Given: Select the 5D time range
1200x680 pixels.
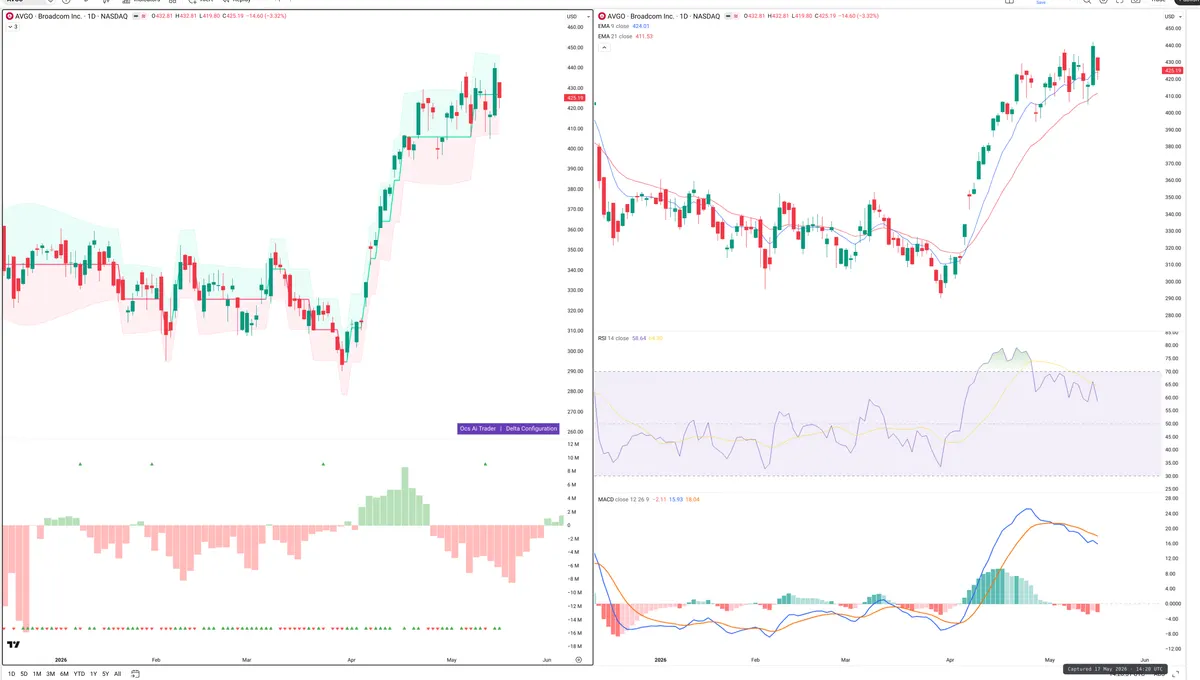Looking at the screenshot, I should (24, 674).
